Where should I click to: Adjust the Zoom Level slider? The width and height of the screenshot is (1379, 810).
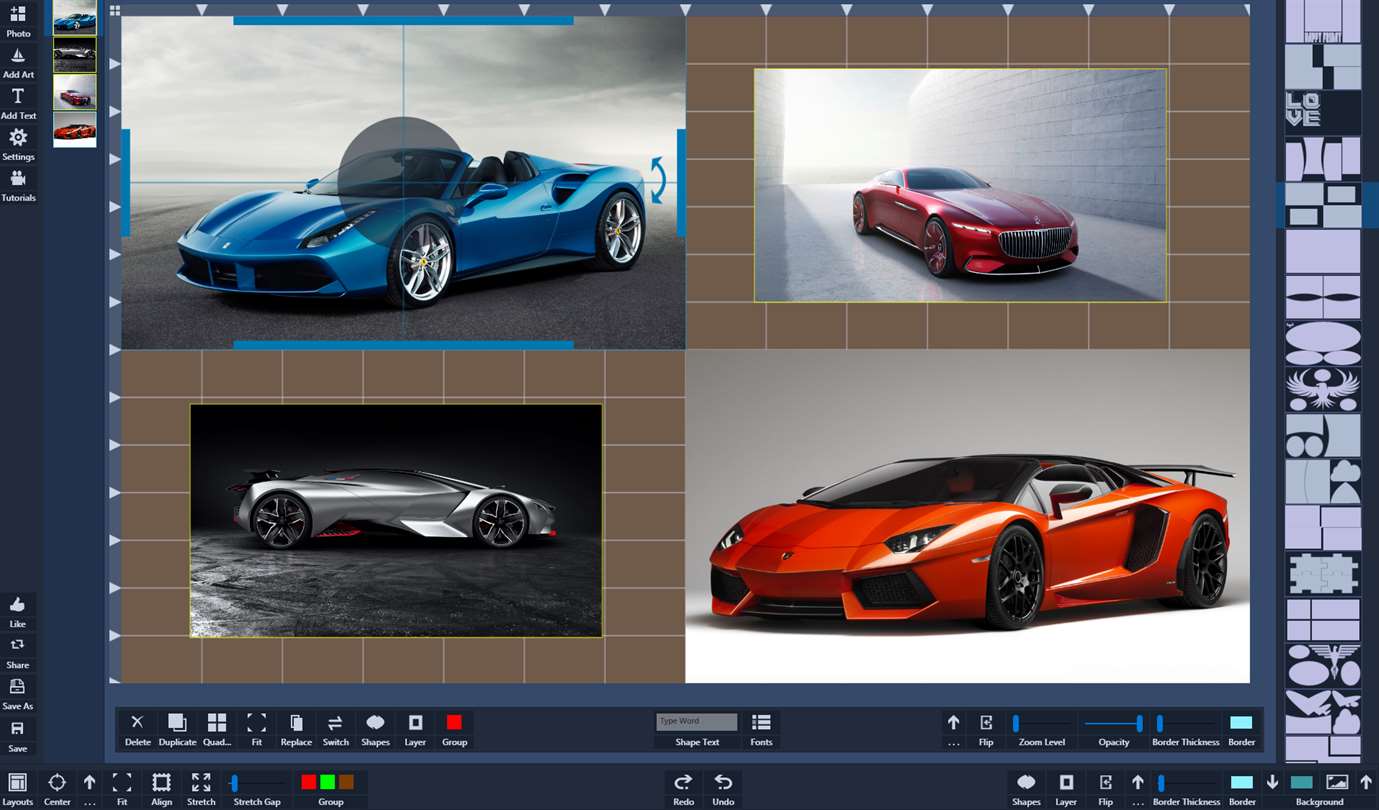click(x=1042, y=723)
